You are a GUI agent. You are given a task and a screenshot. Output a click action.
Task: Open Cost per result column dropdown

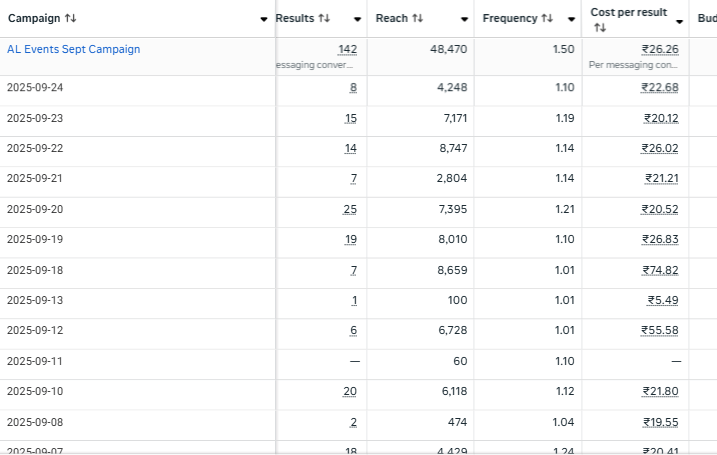680,20
